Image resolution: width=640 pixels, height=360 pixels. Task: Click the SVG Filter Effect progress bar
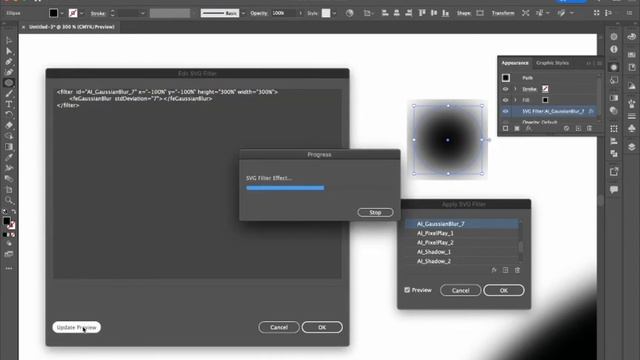tap(285, 188)
